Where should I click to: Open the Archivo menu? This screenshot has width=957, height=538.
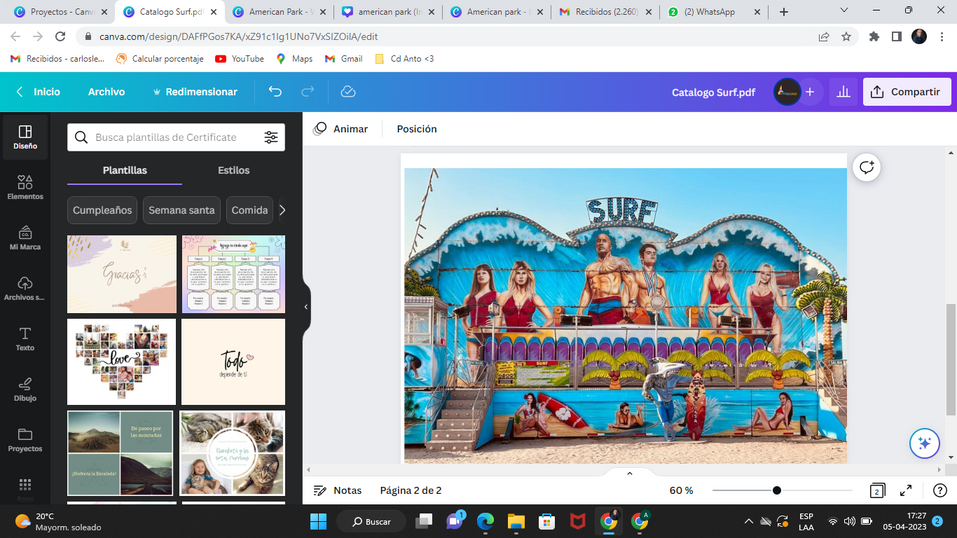tap(106, 92)
